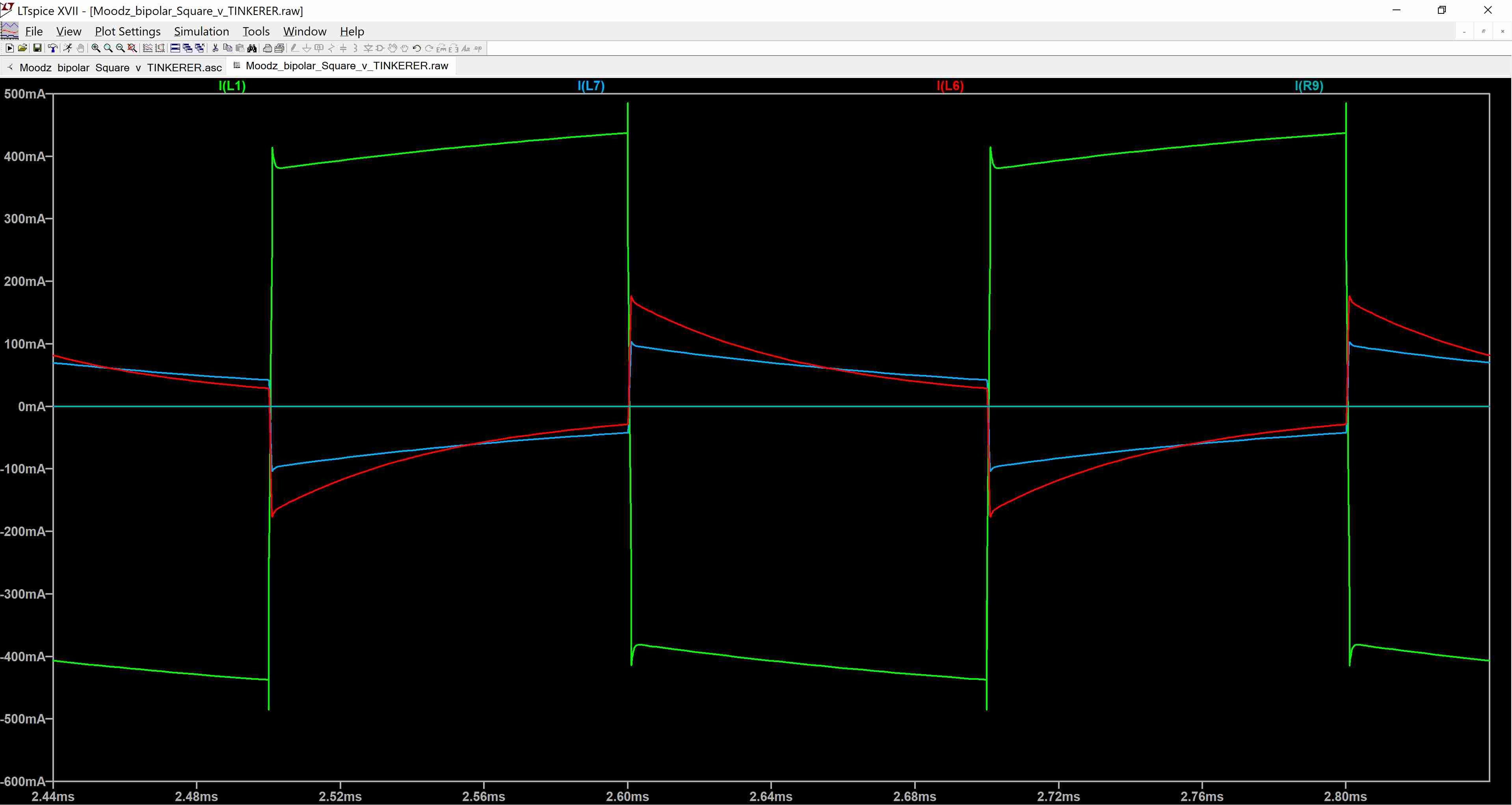This screenshot has height=805, width=1512.
Task: Click the zoom out magnifier icon
Action: pos(120,48)
